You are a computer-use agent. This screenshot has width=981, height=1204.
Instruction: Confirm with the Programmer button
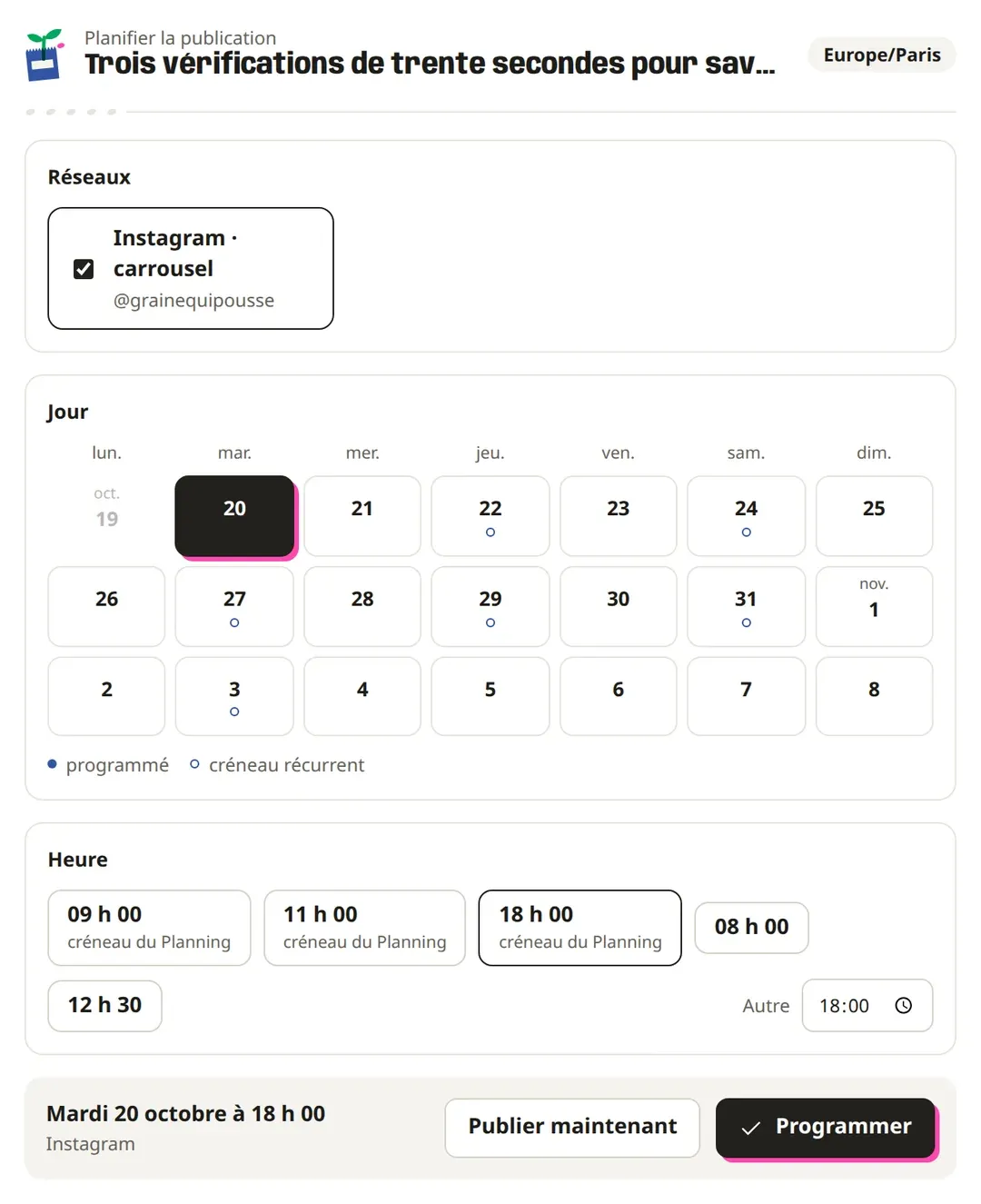[x=826, y=1128]
